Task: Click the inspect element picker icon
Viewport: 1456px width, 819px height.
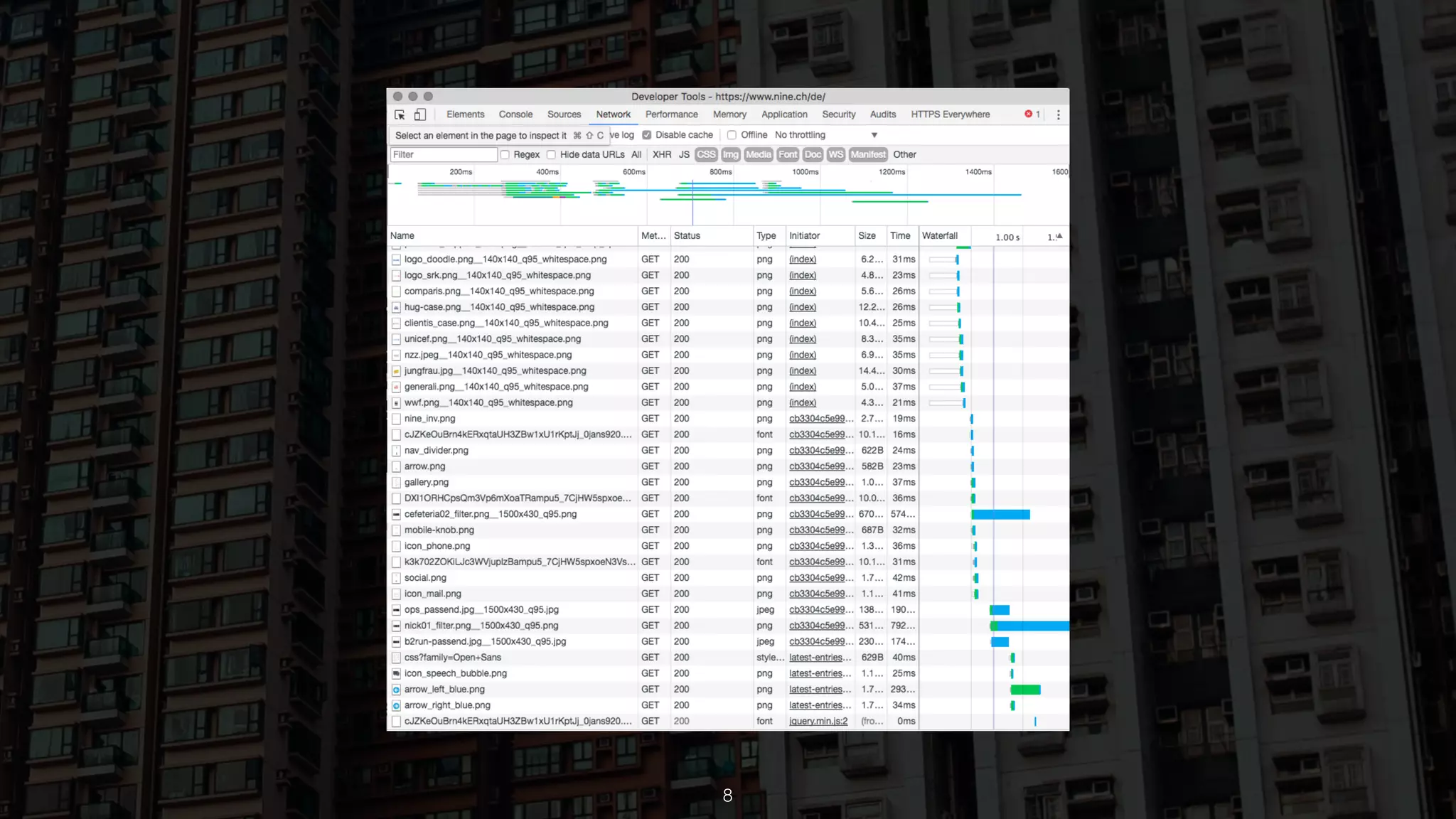Action: point(400,114)
